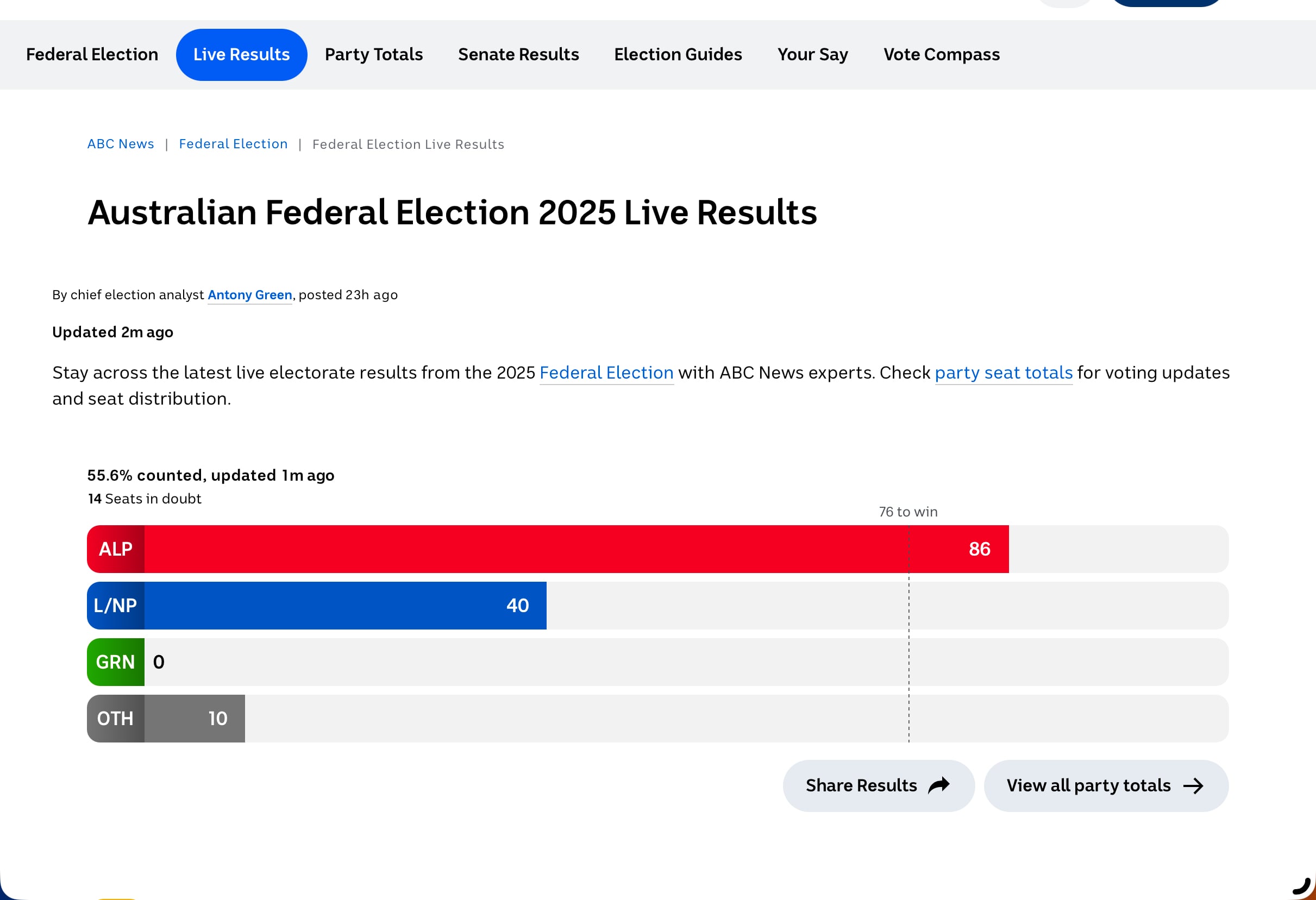
Task: Switch to Party Totals tab
Action: (x=374, y=54)
